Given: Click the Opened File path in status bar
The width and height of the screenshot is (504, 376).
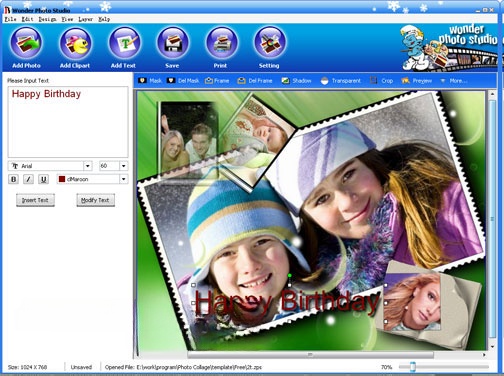Looking at the screenshot, I should pyautogui.click(x=183, y=367).
